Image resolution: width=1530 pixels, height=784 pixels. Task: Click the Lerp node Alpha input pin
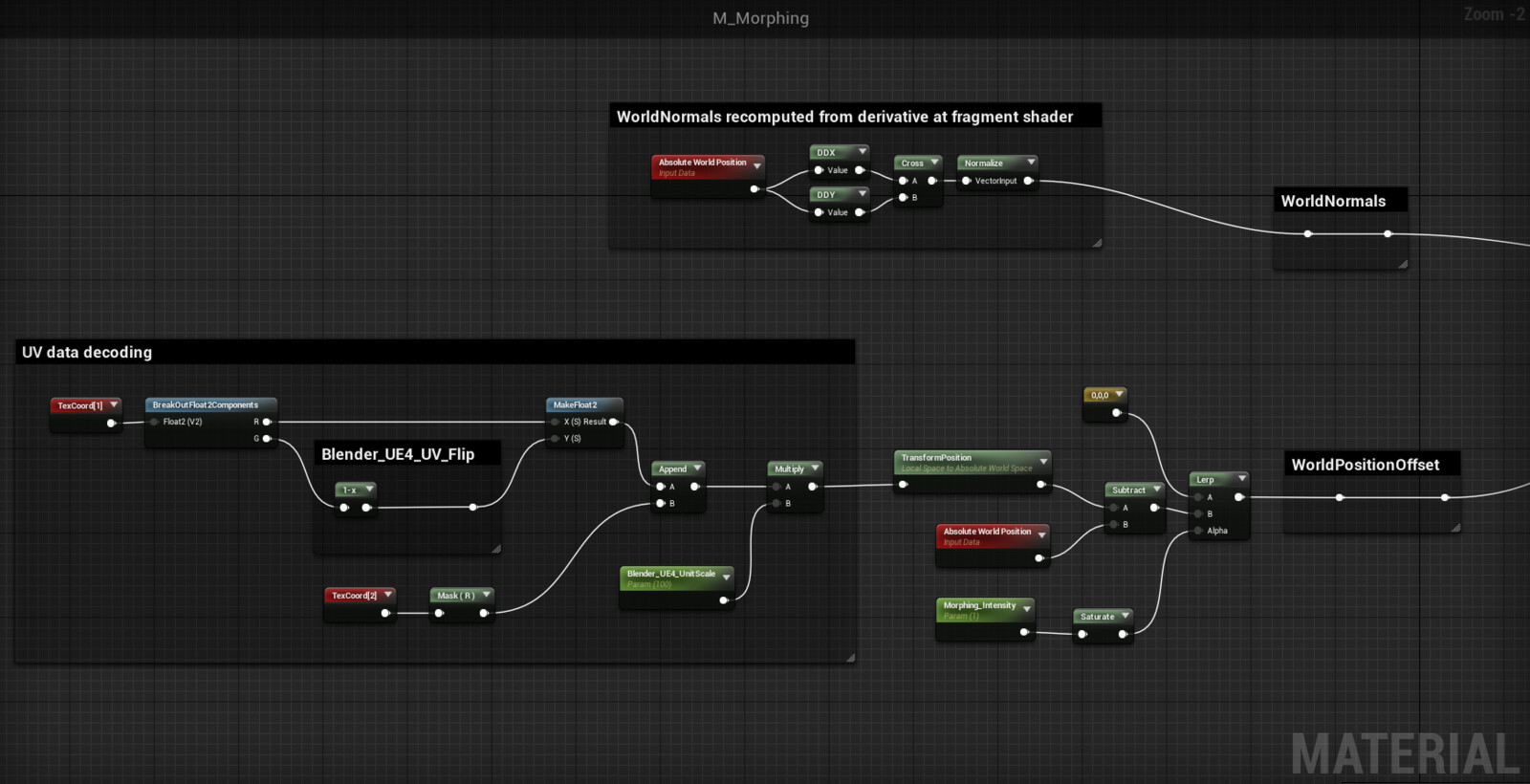1198,531
